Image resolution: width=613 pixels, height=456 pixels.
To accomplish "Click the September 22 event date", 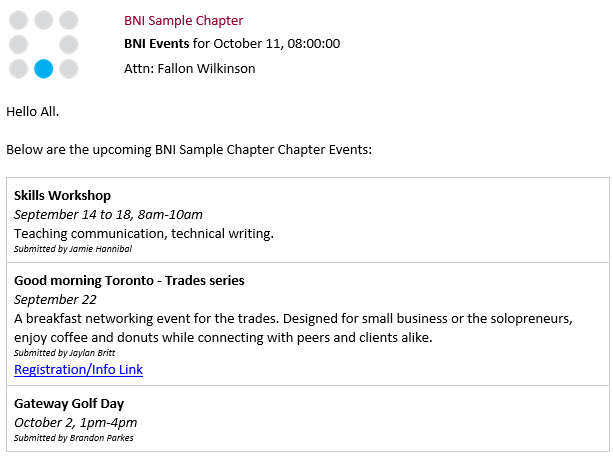I will point(55,299).
